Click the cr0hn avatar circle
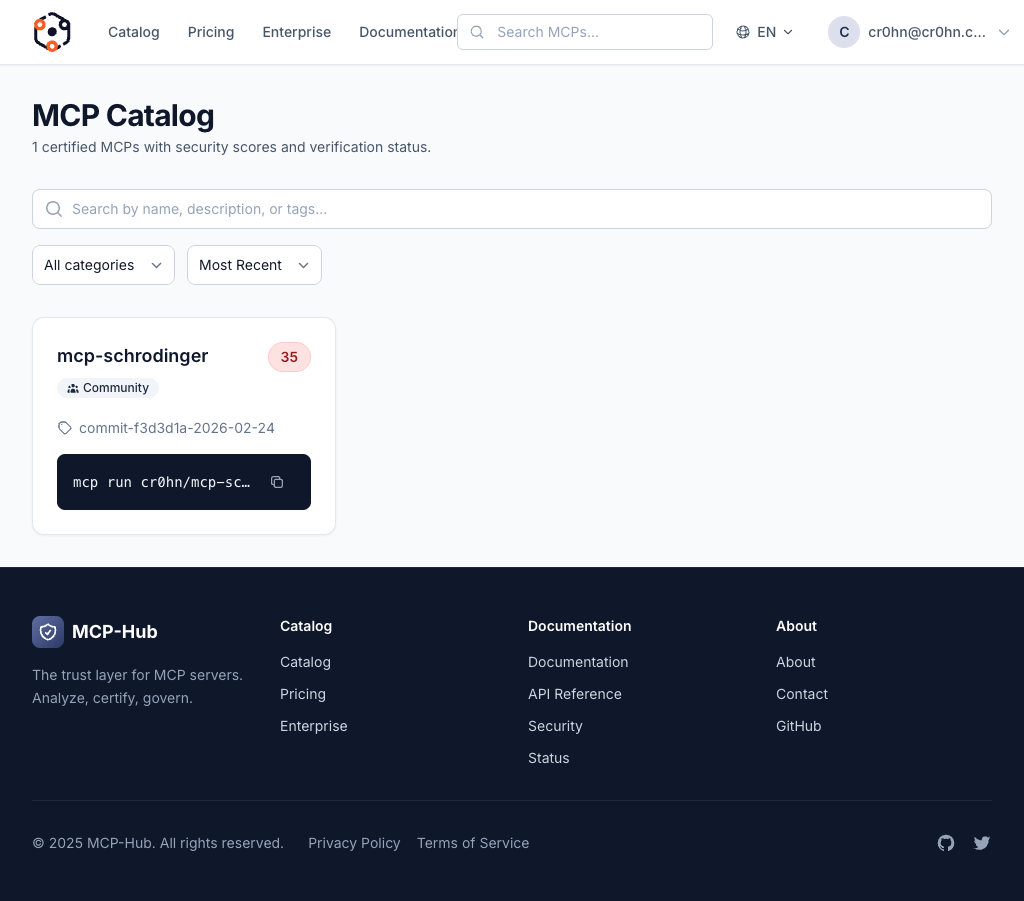 pyautogui.click(x=844, y=31)
